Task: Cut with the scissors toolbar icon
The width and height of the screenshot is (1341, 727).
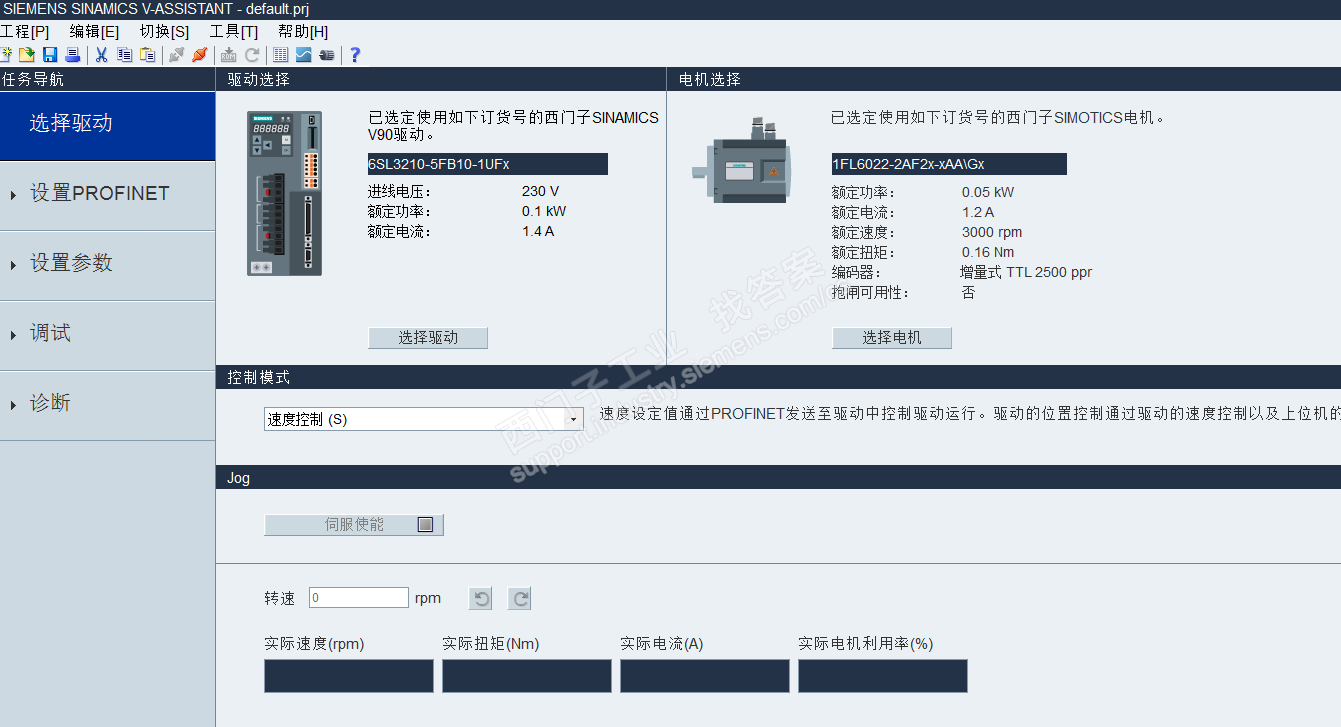Action: point(101,55)
